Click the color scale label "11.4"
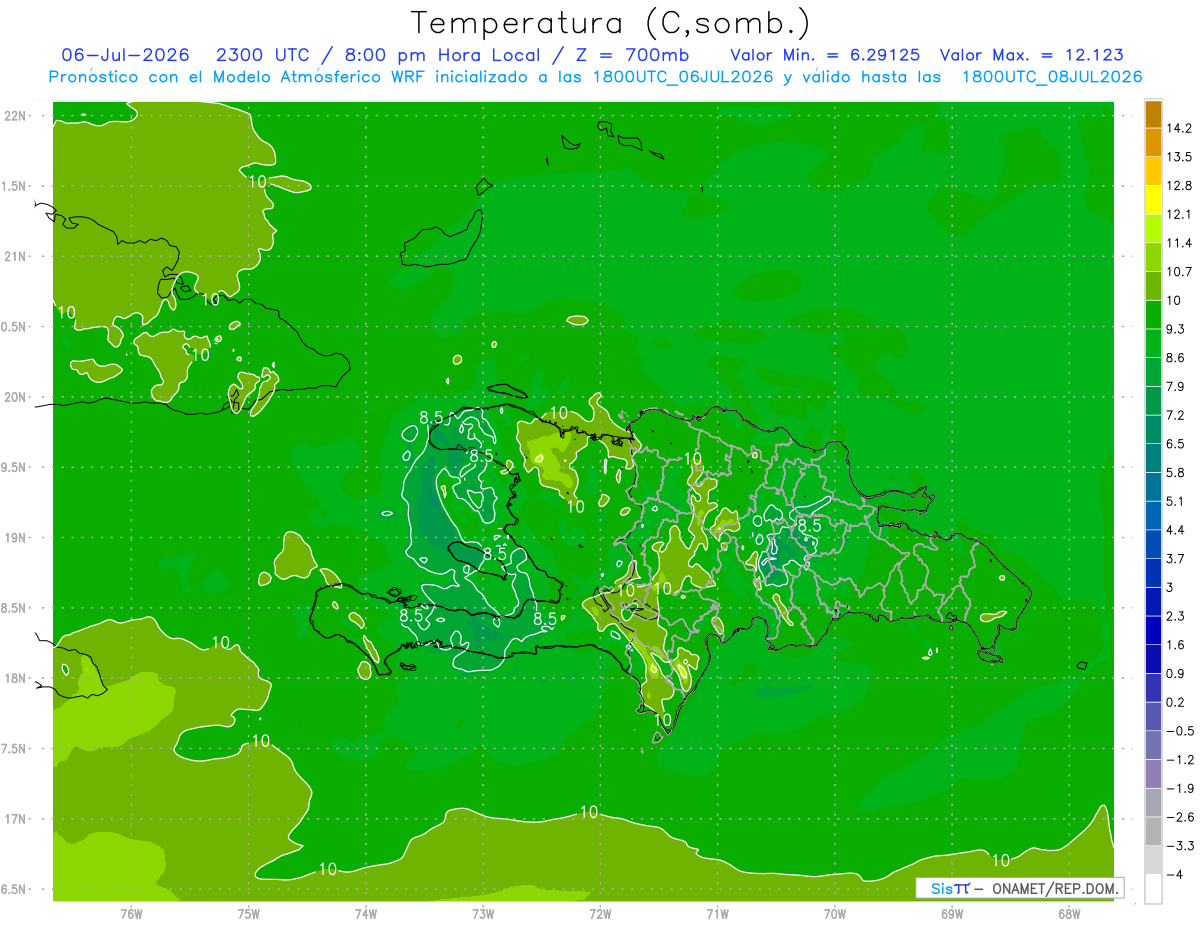Screen dimensions: 1200x927 [x=1181, y=243]
